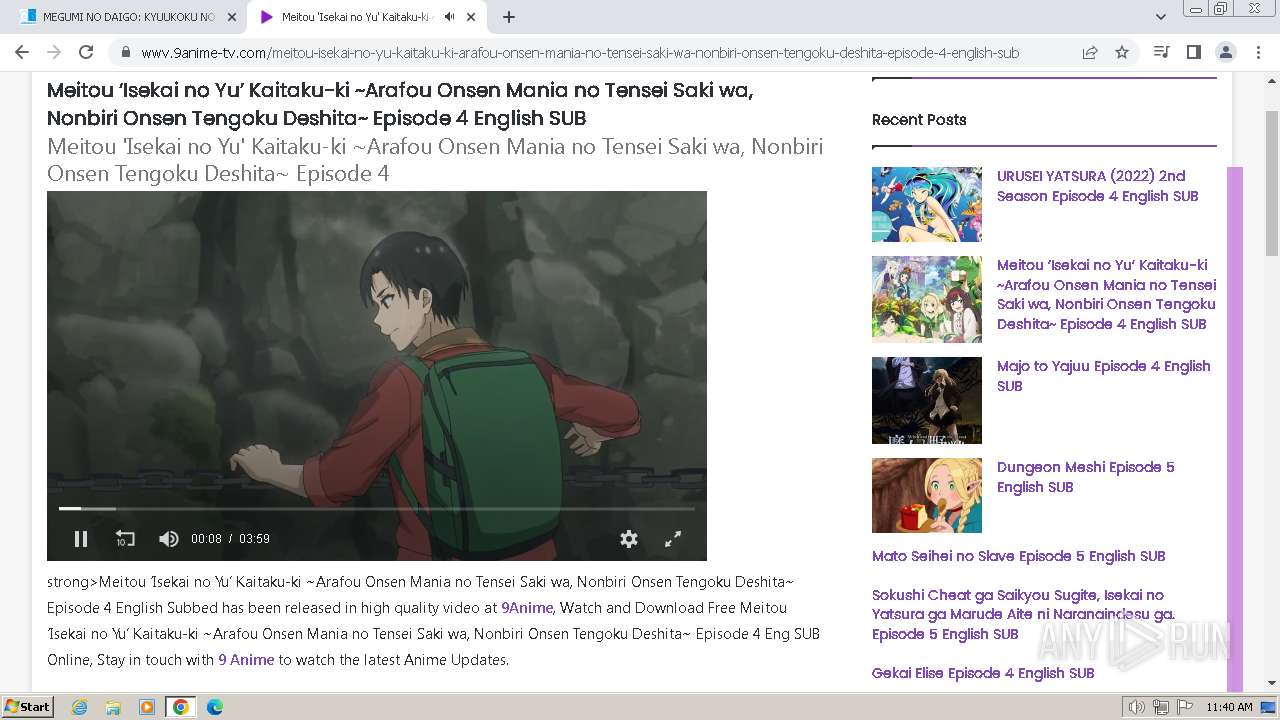Image resolution: width=1280 pixels, height=720 pixels.
Task: Follow the '9 Anime' link in text
Action: pyautogui.click(x=246, y=659)
